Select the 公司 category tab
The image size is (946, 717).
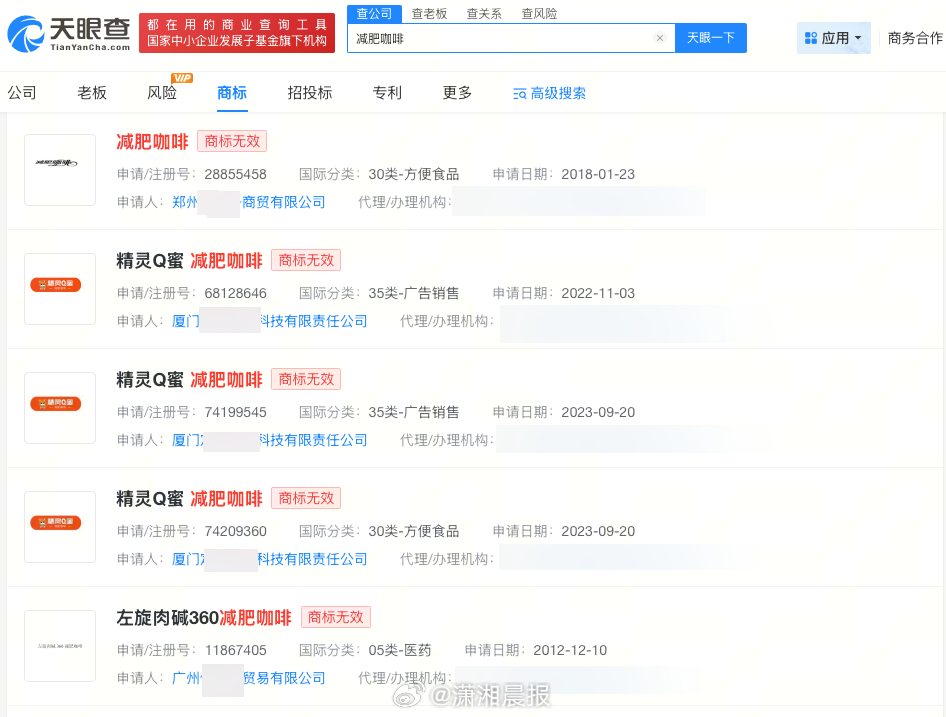click(22, 92)
